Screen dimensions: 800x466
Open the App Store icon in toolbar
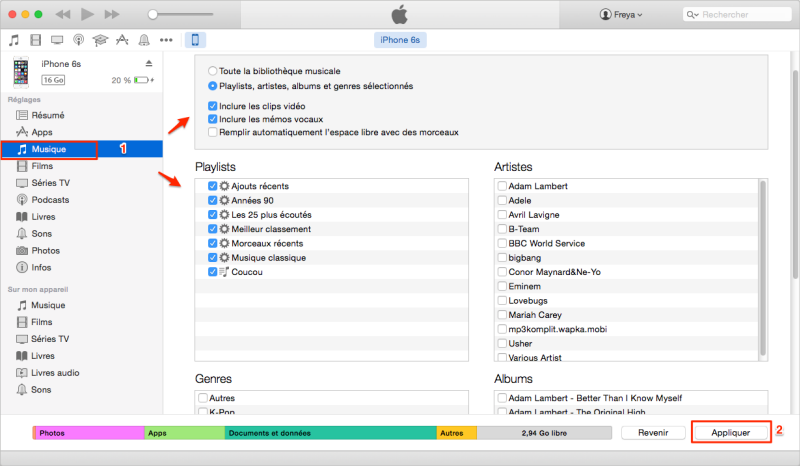122,40
